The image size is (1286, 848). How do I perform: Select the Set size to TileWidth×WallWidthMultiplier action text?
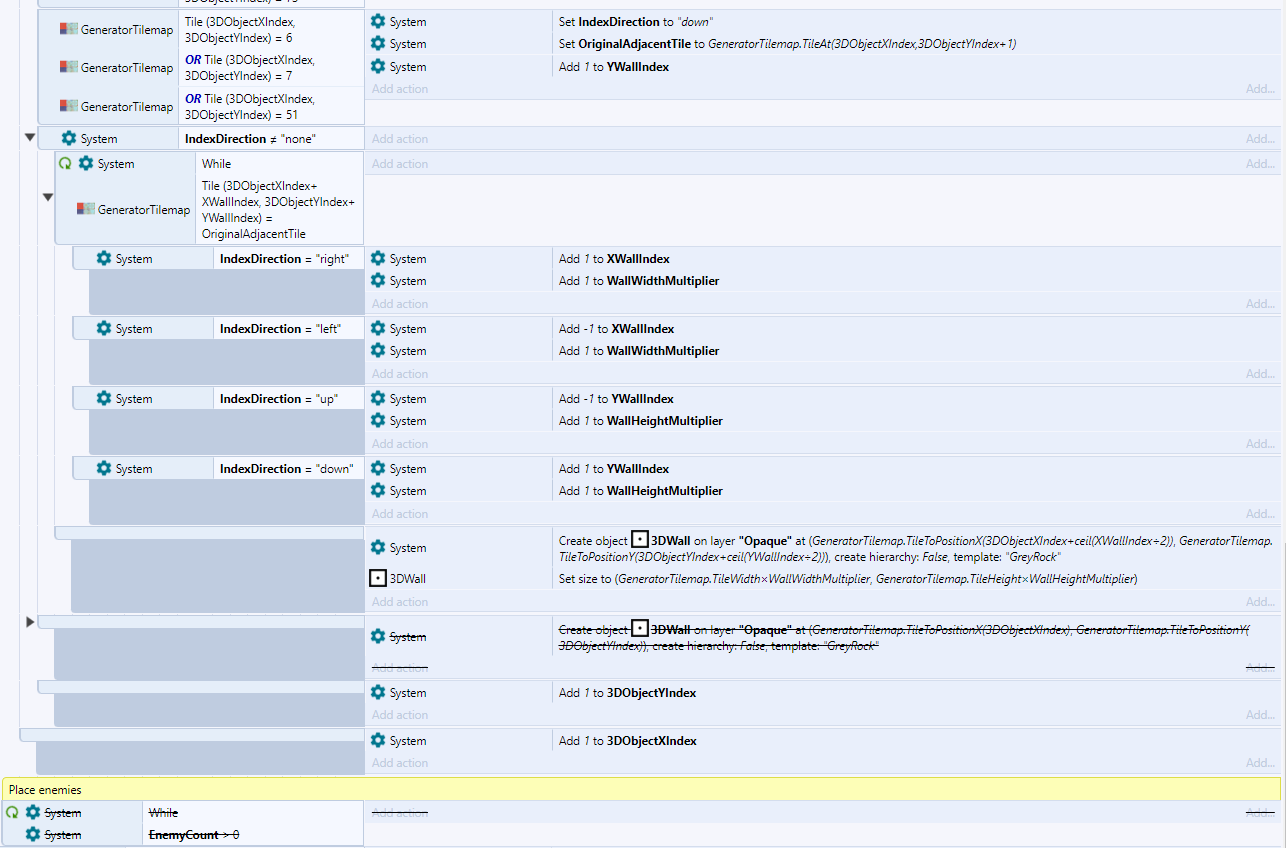tap(848, 578)
